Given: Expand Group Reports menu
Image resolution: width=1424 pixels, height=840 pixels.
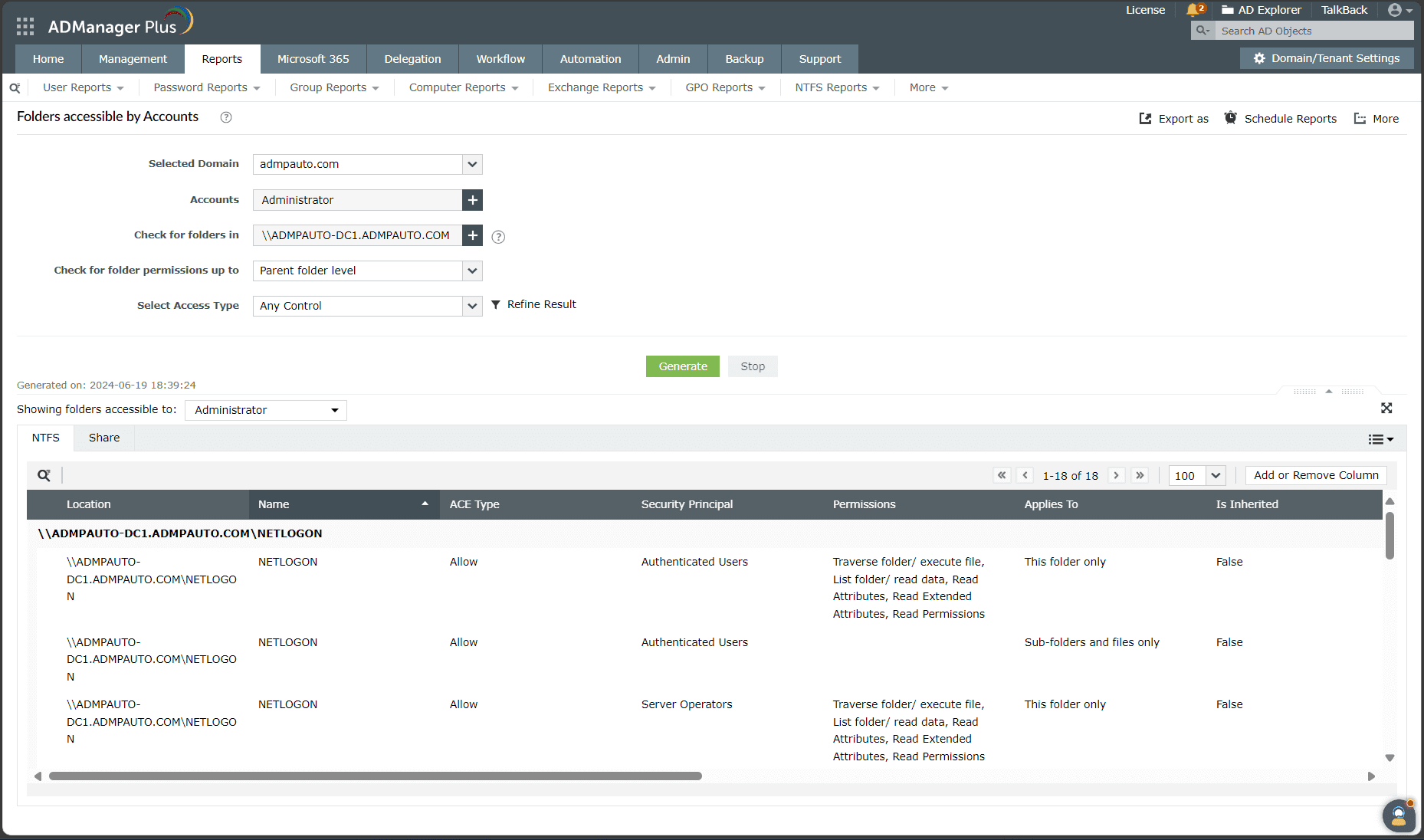Looking at the screenshot, I should pos(334,87).
